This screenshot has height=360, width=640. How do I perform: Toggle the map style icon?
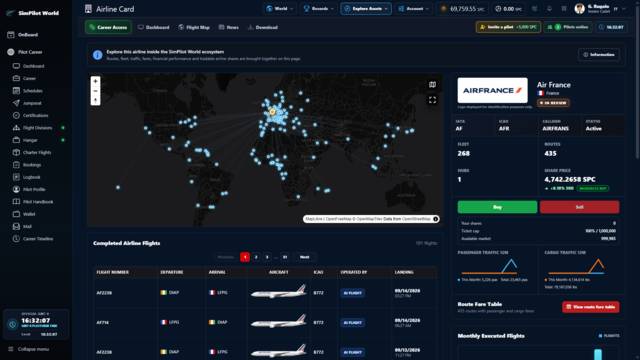[432, 84]
